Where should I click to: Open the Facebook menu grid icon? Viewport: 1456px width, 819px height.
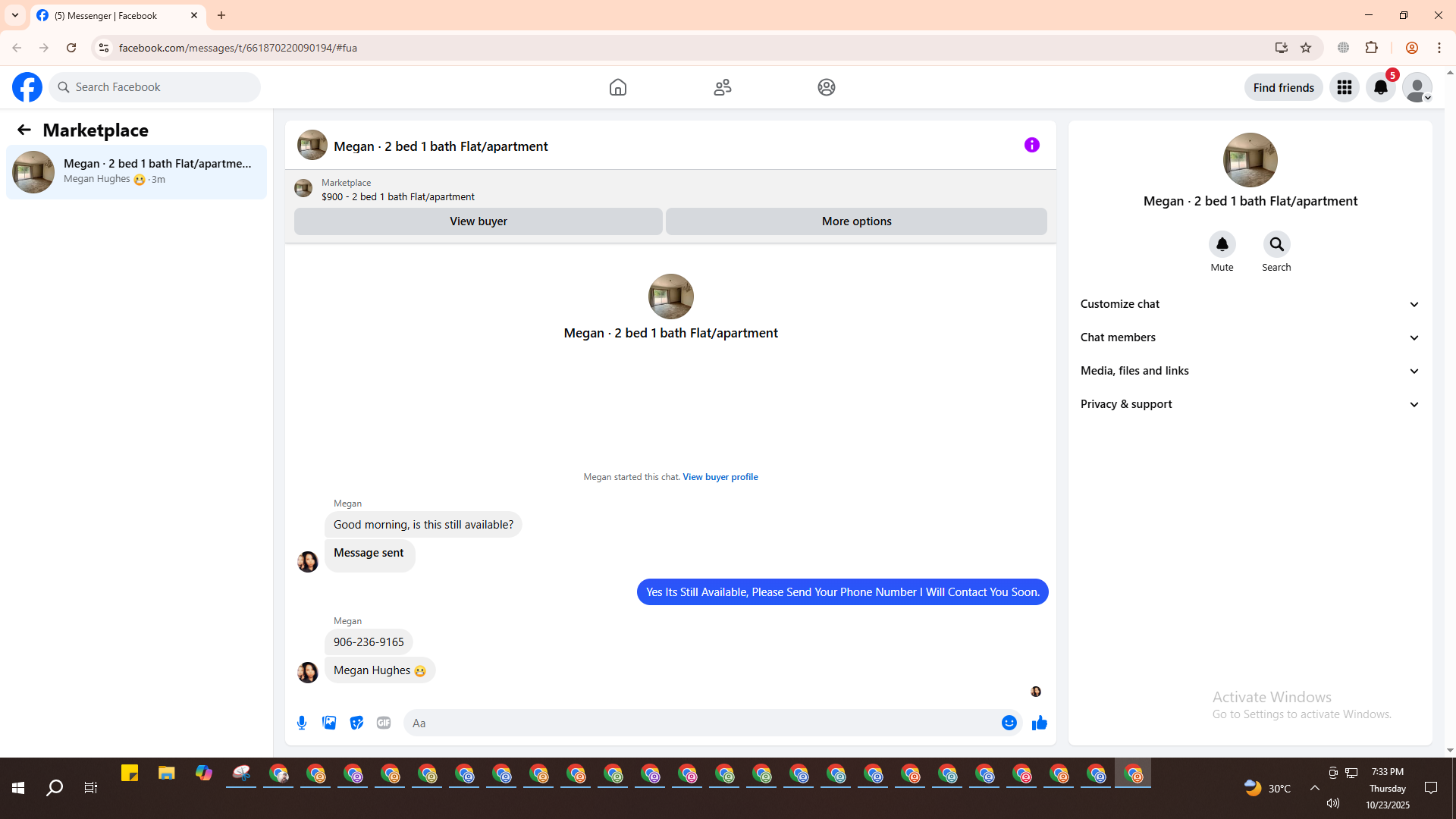point(1344,87)
